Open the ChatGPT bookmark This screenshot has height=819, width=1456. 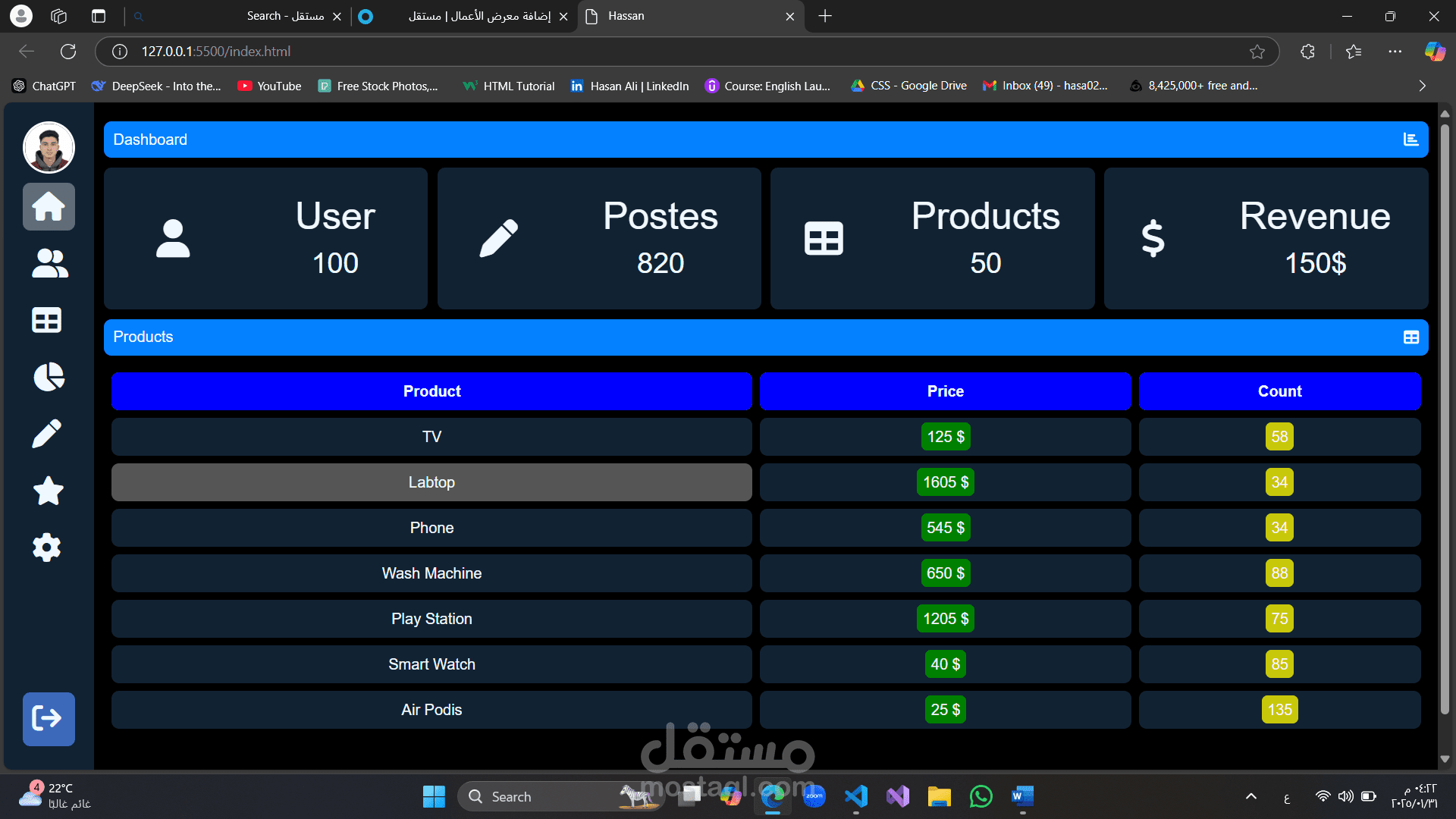[45, 86]
